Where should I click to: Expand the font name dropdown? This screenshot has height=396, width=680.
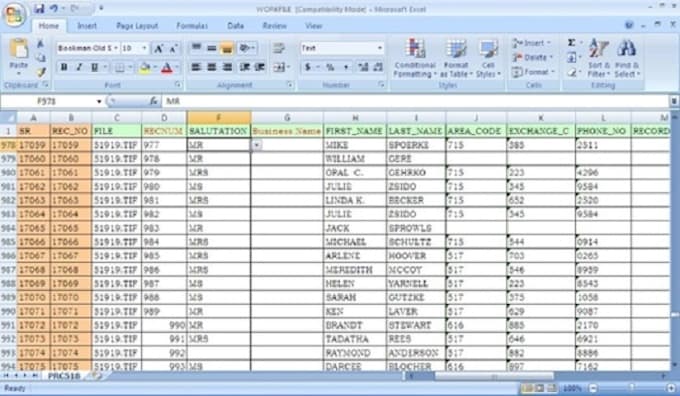coord(116,48)
